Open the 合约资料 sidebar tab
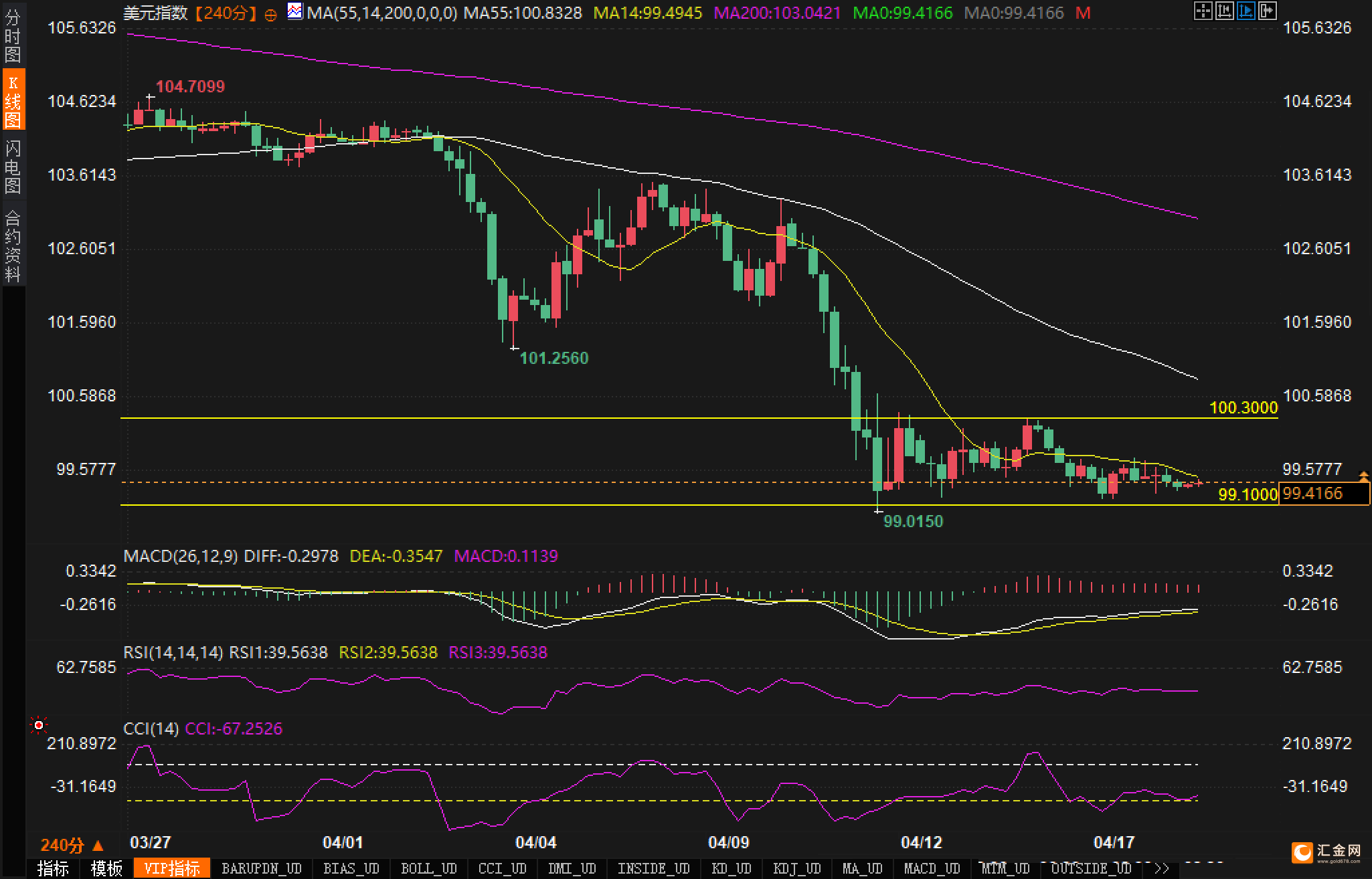Viewport: 1372px width, 879px height. click(13, 245)
